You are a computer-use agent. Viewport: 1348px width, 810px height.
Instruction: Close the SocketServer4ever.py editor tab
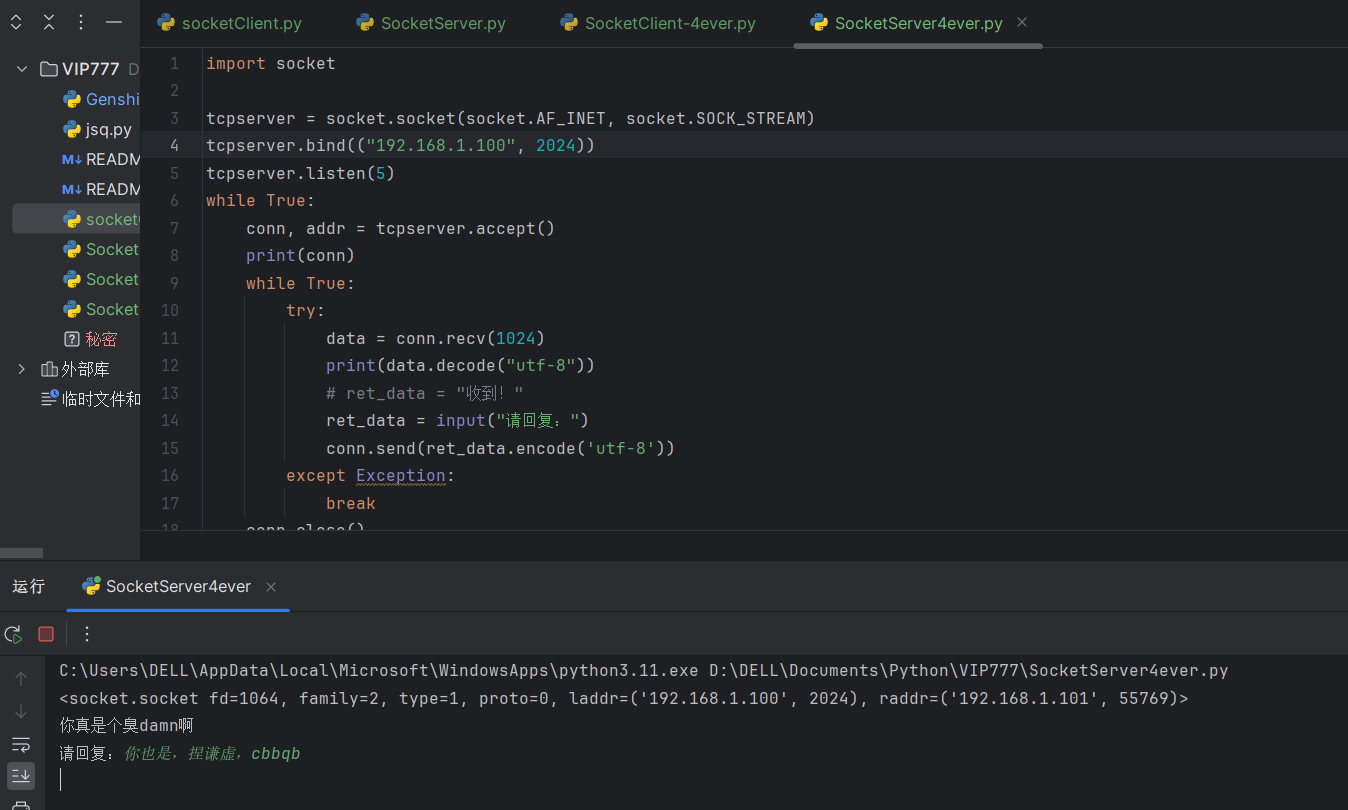pos(1022,22)
